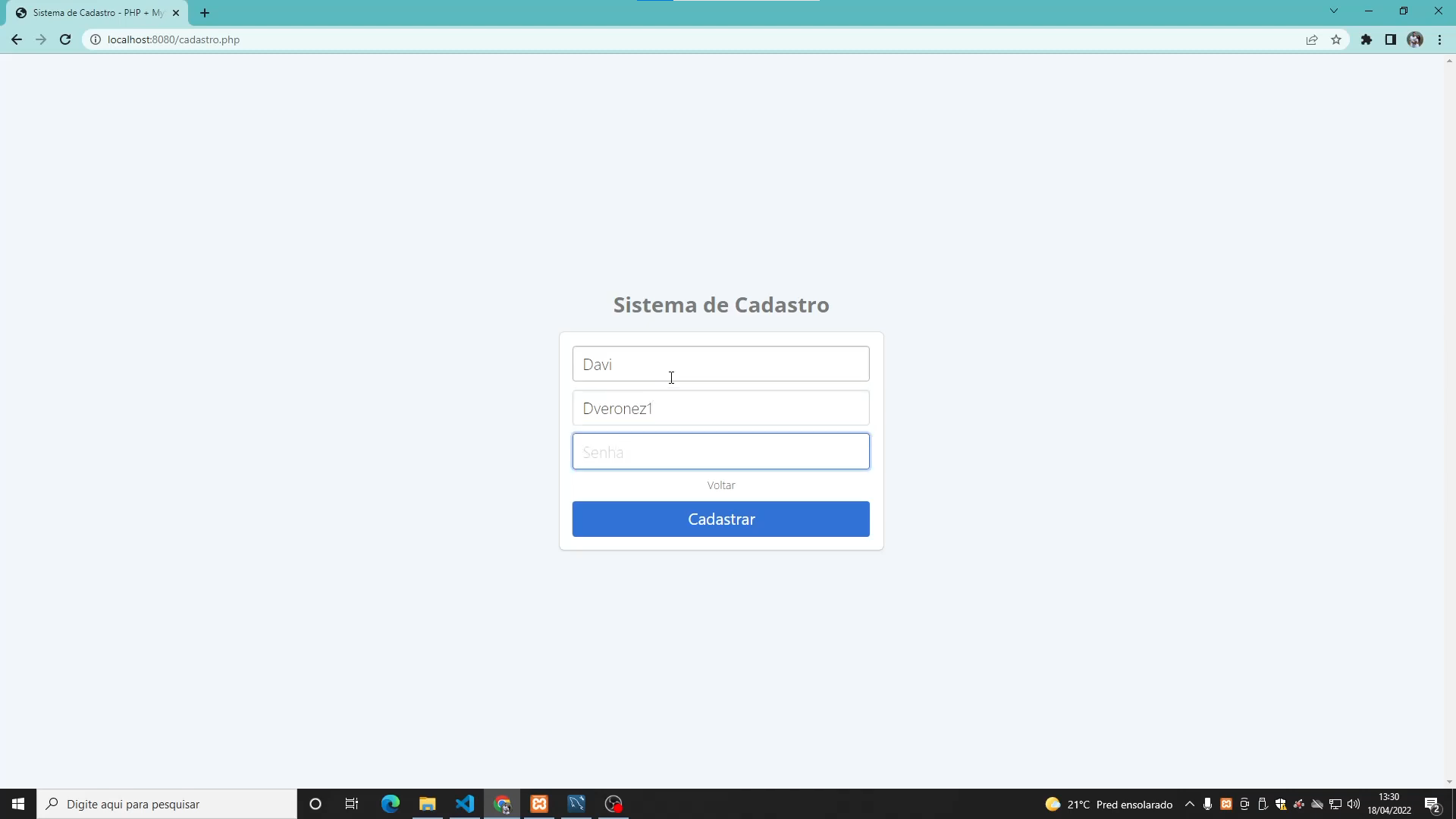
Task: Open OBS Studio from the taskbar
Action: click(613, 803)
